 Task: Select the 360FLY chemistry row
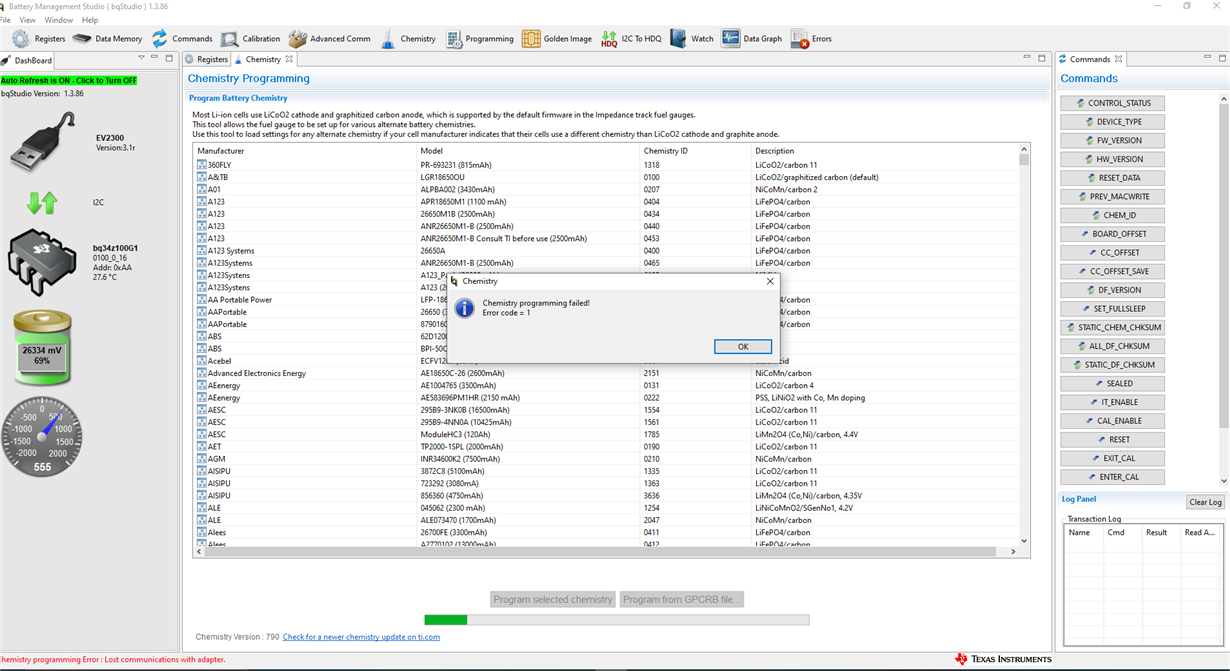click(607, 165)
